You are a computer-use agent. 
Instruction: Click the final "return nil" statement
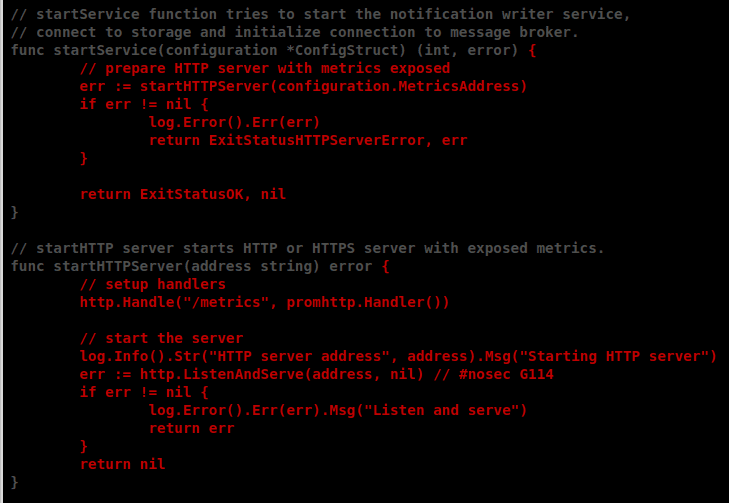click(x=122, y=464)
